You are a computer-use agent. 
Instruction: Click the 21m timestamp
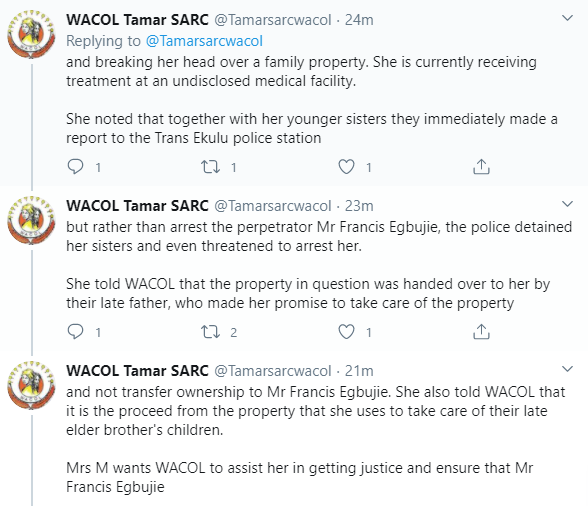(359, 371)
